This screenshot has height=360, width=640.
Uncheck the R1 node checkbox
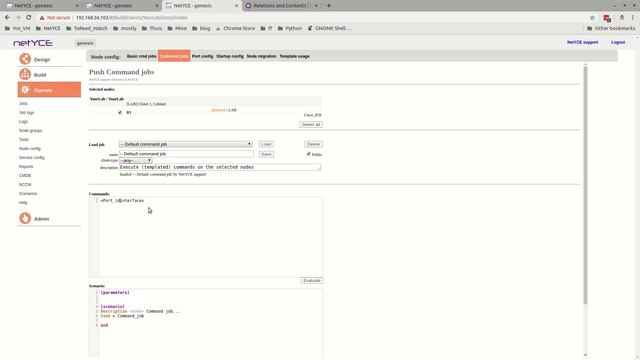coord(120,112)
